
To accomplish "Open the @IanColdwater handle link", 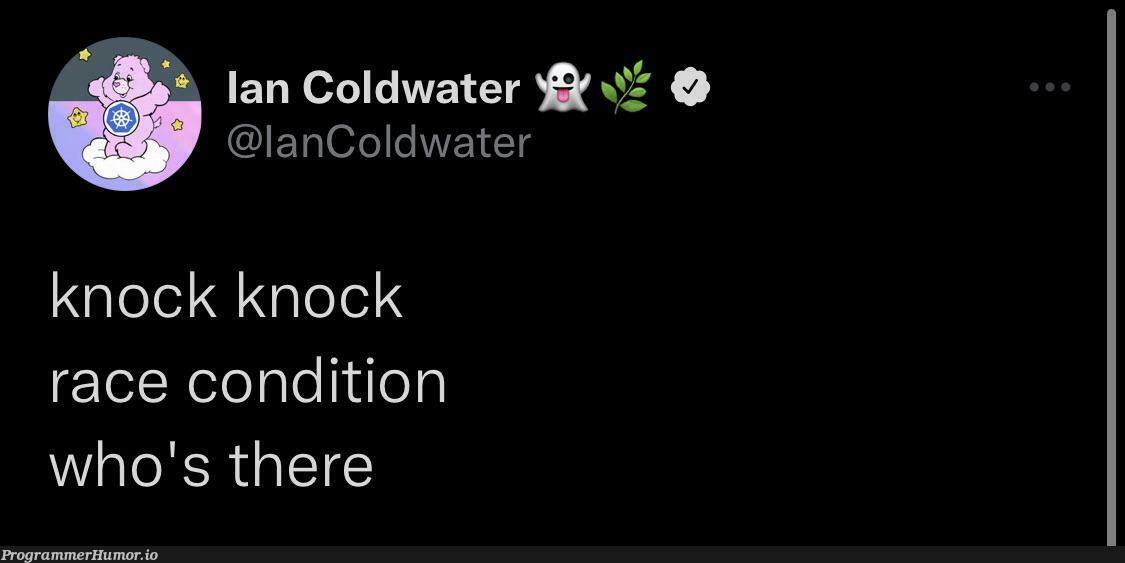I will coord(379,142).
